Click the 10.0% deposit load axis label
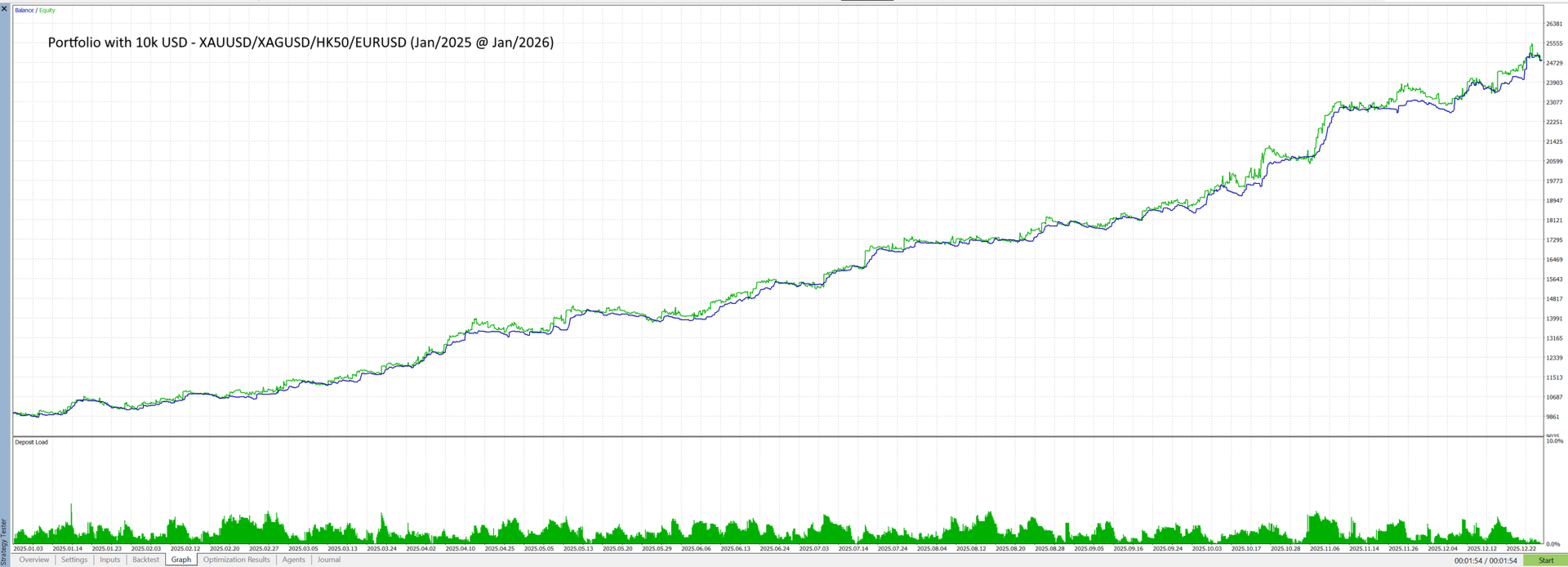This screenshot has width=1568, height=567. coord(1554,441)
